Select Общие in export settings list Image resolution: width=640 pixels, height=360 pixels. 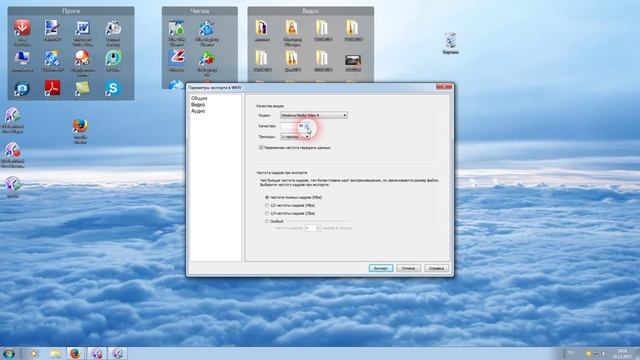(199, 98)
